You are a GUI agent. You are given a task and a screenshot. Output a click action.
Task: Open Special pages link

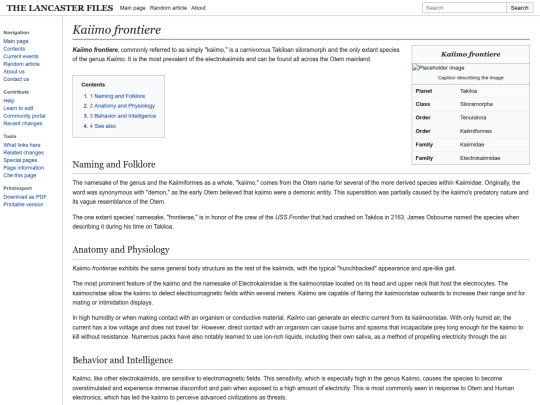coord(20,160)
